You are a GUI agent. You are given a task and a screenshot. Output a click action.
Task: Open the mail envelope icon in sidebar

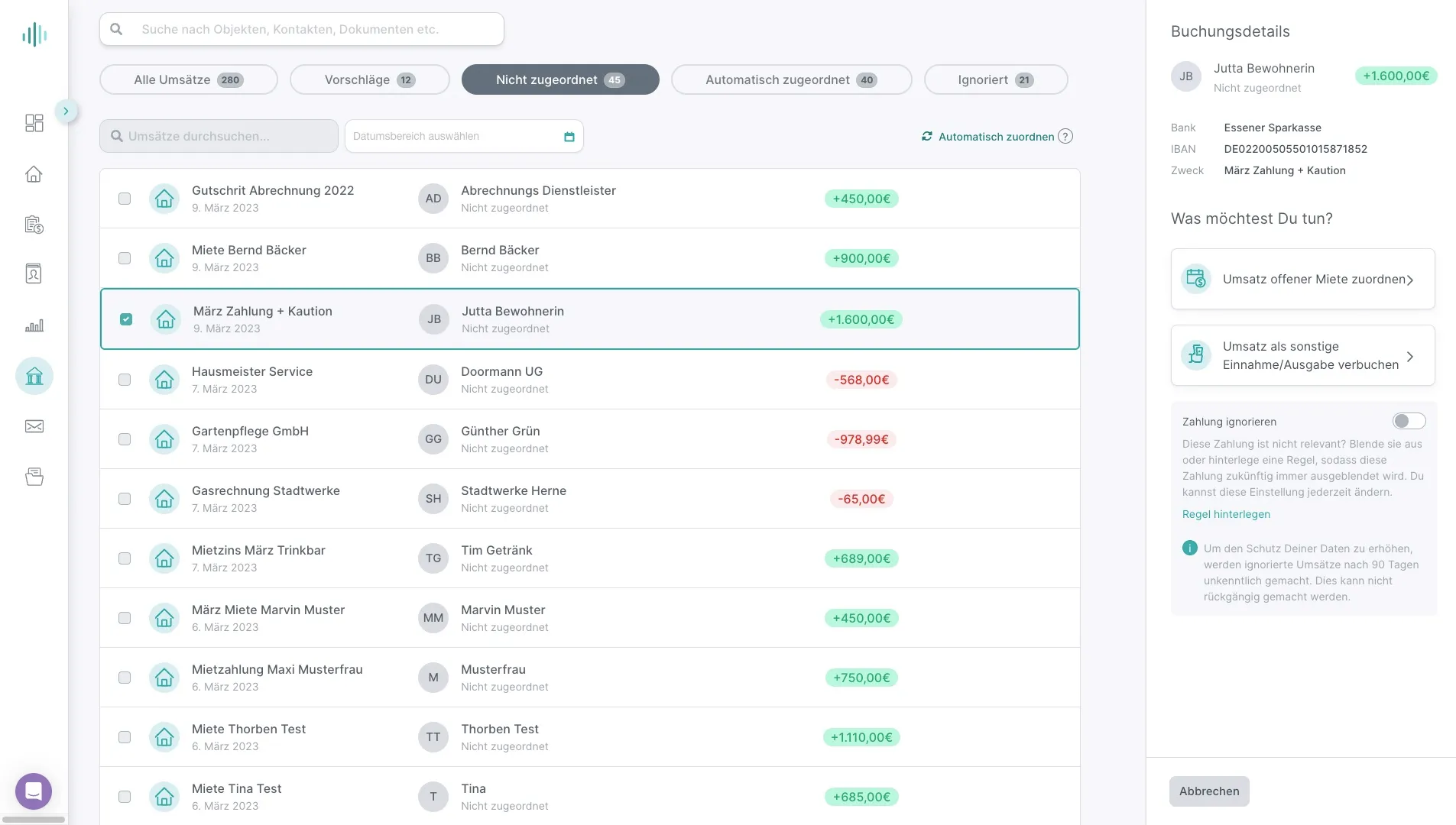(x=34, y=426)
